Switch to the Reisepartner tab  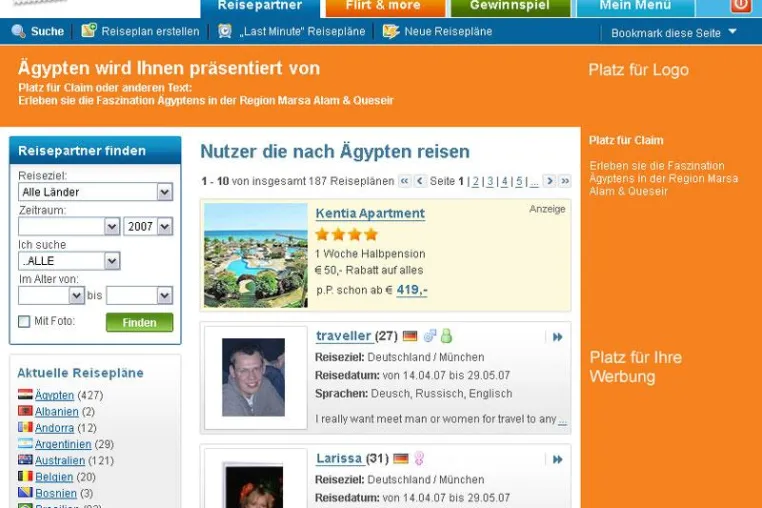pyautogui.click(x=260, y=7)
